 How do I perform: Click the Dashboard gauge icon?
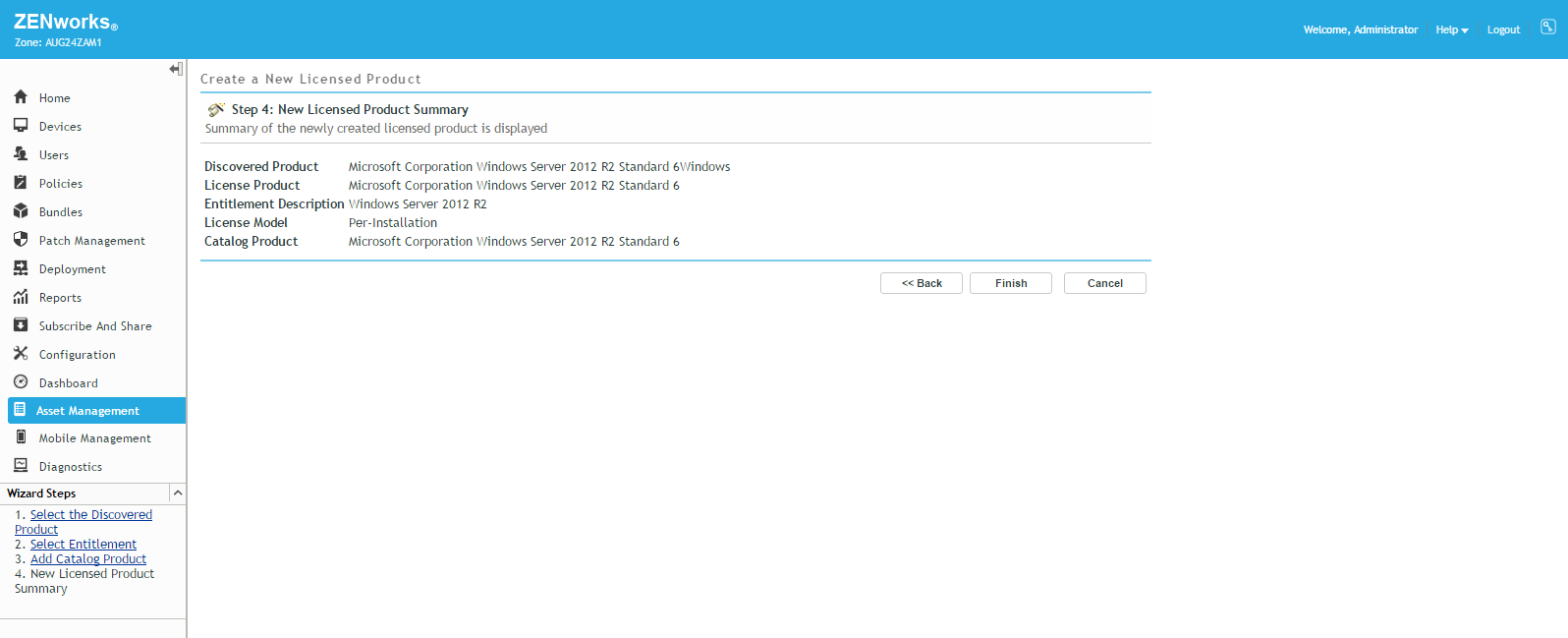[21, 382]
